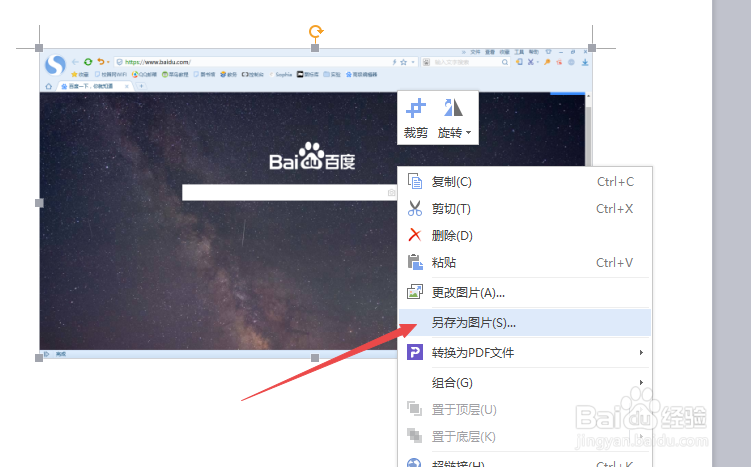Open the 转换为PDF文件 menu item
The height and width of the screenshot is (467, 751).
pyautogui.click(x=525, y=353)
